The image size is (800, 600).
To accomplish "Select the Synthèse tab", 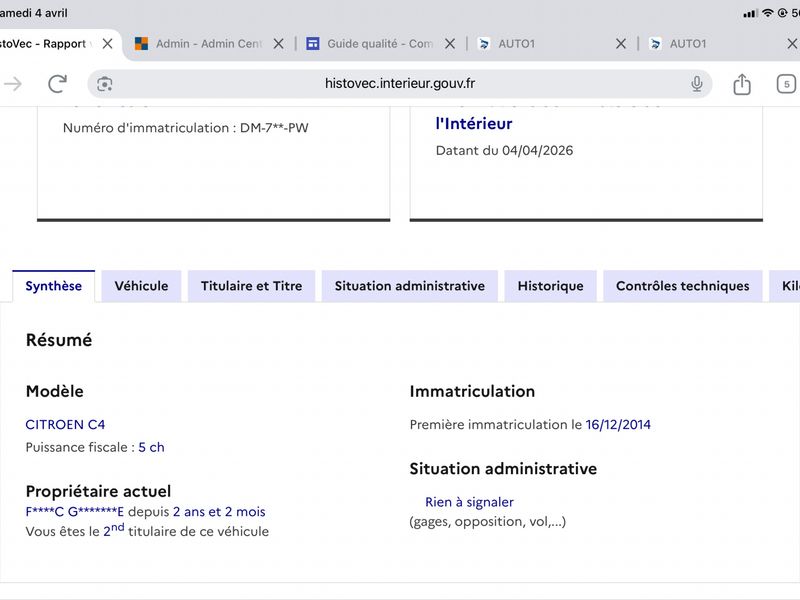I will (54, 286).
